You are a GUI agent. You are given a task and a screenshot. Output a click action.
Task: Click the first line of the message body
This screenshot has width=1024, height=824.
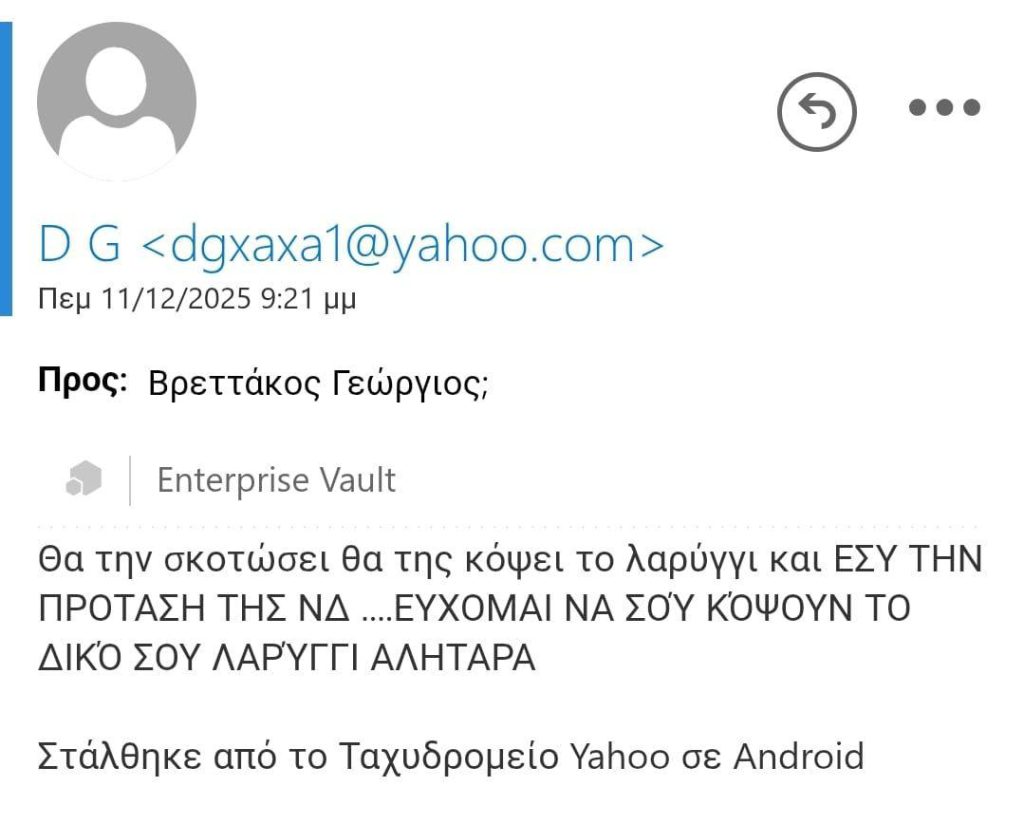click(x=510, y=560)
